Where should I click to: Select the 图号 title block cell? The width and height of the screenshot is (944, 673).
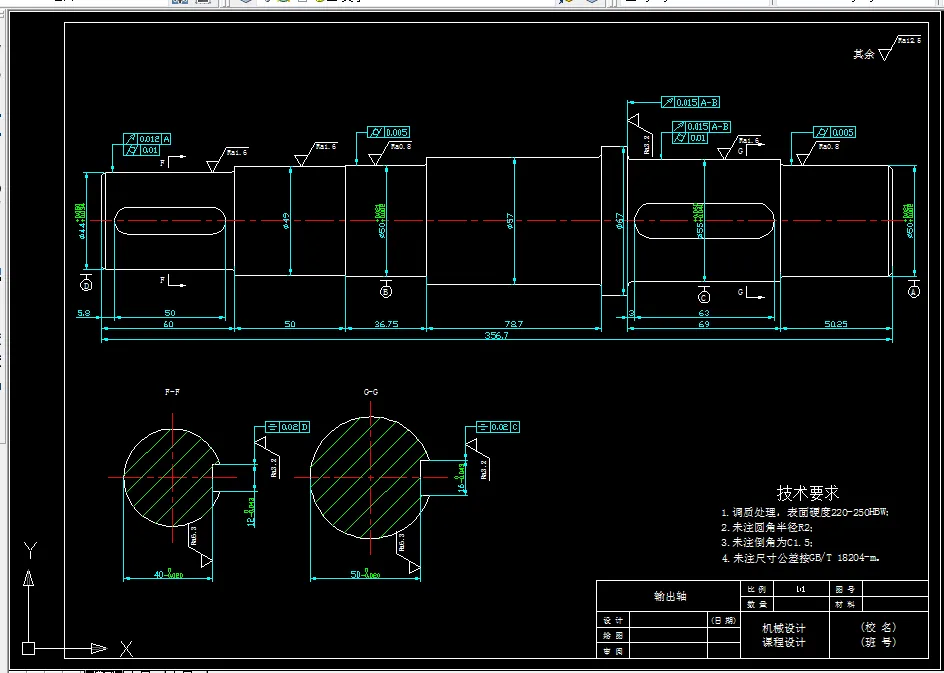[x=845, y=589]
